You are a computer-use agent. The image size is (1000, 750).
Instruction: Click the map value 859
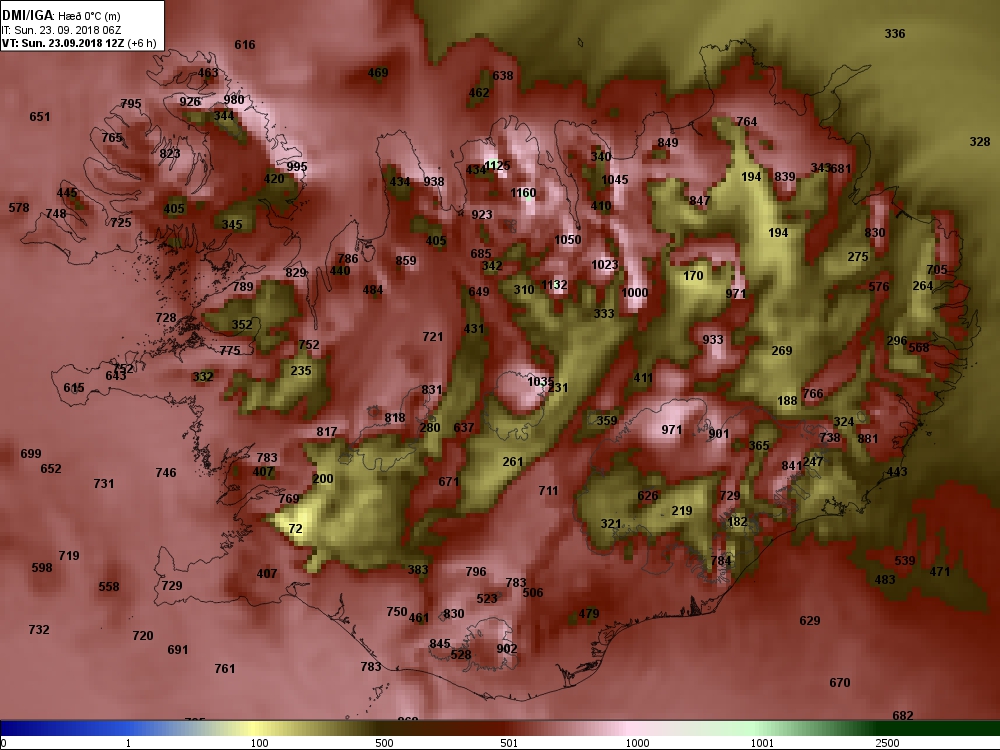point(406,260)
